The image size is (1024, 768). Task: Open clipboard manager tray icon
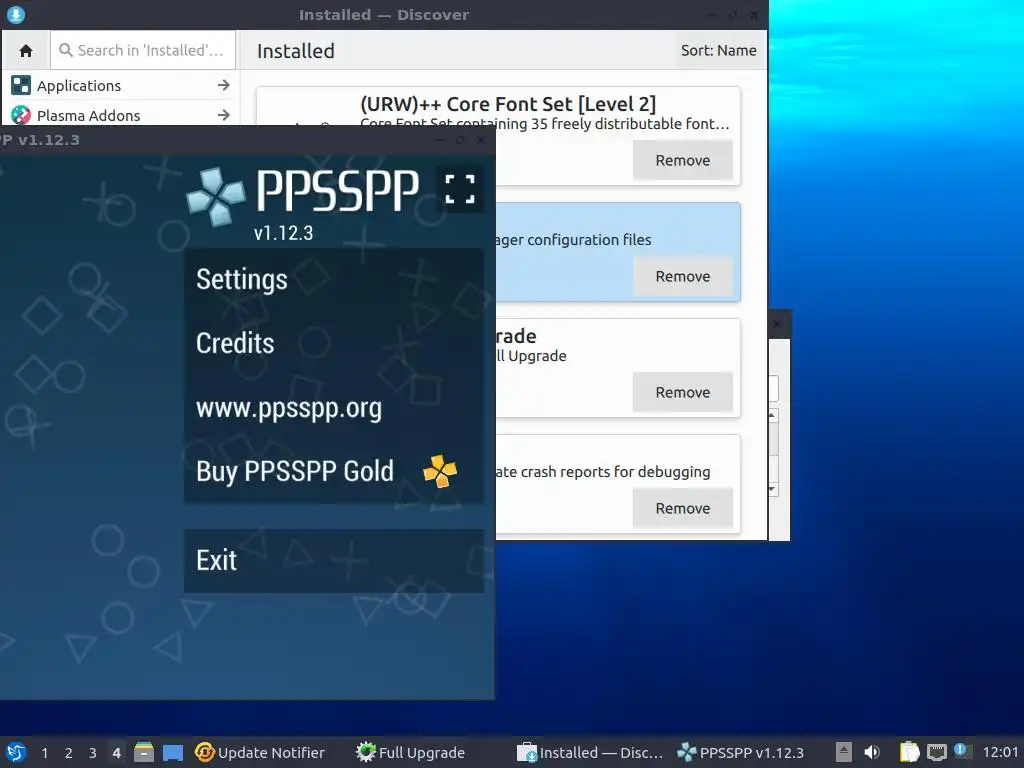point(910,752)
